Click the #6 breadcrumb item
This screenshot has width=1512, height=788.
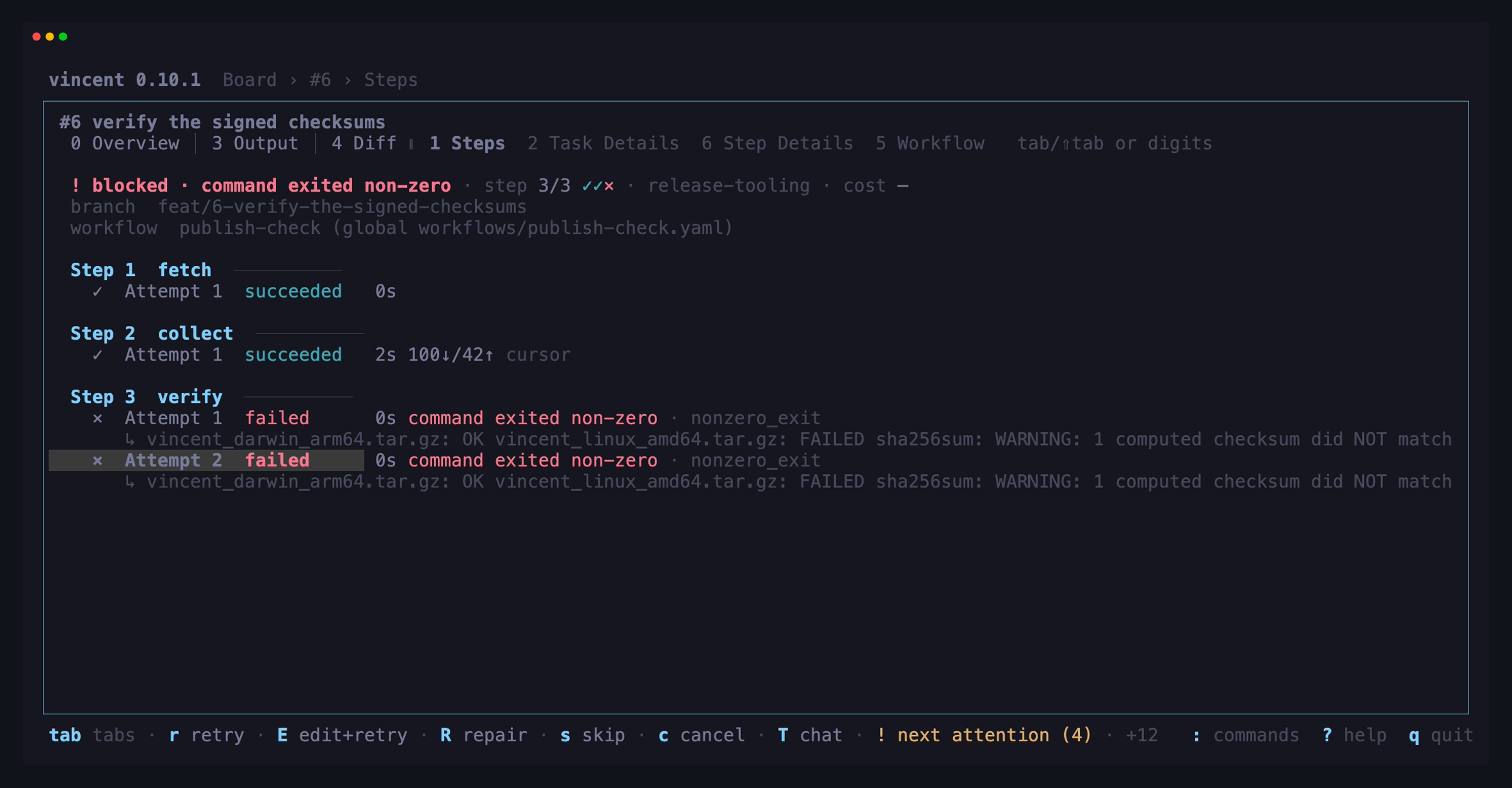coord(320,80)
